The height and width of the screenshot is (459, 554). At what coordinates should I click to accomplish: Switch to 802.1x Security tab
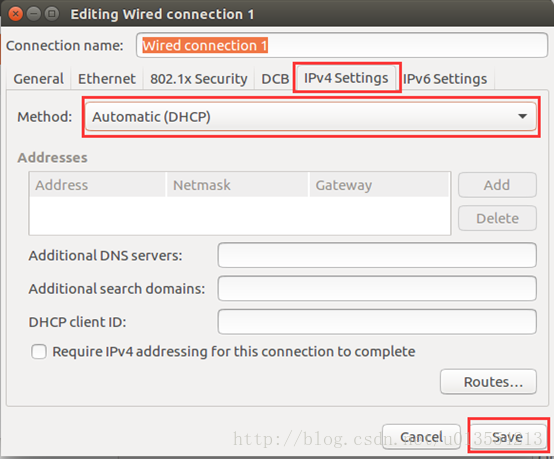(199, 78)
